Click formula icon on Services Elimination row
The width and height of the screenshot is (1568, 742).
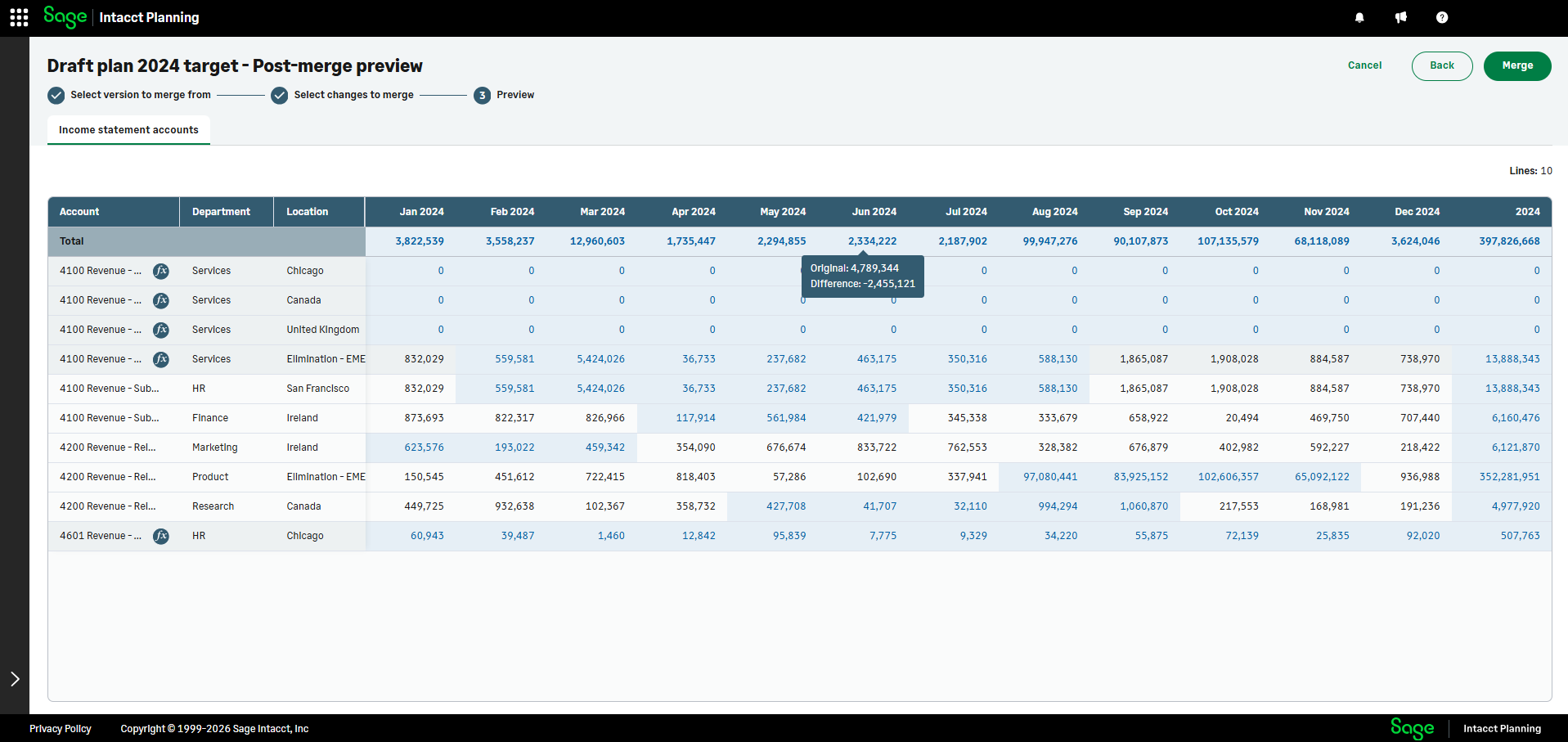point(161,359)
